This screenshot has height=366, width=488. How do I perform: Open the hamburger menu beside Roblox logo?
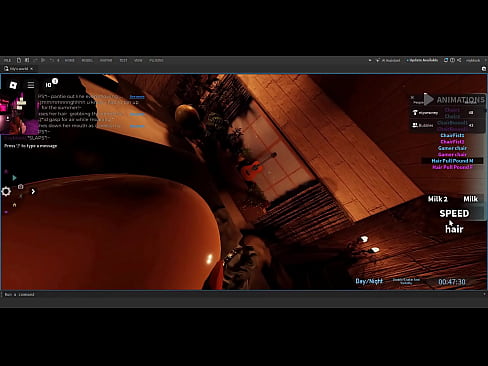tap(31, 85)
